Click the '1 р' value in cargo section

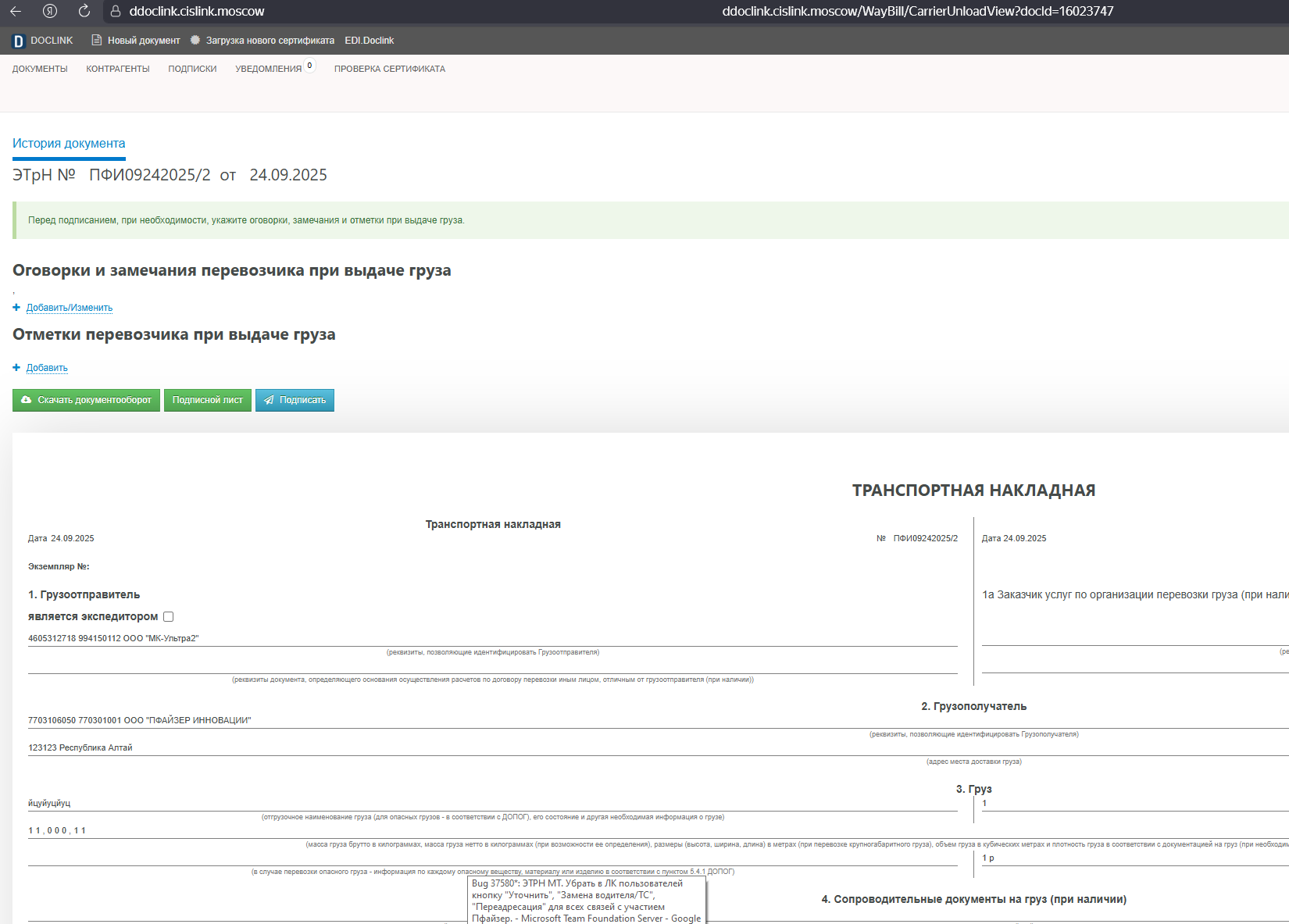click(988, 858)
